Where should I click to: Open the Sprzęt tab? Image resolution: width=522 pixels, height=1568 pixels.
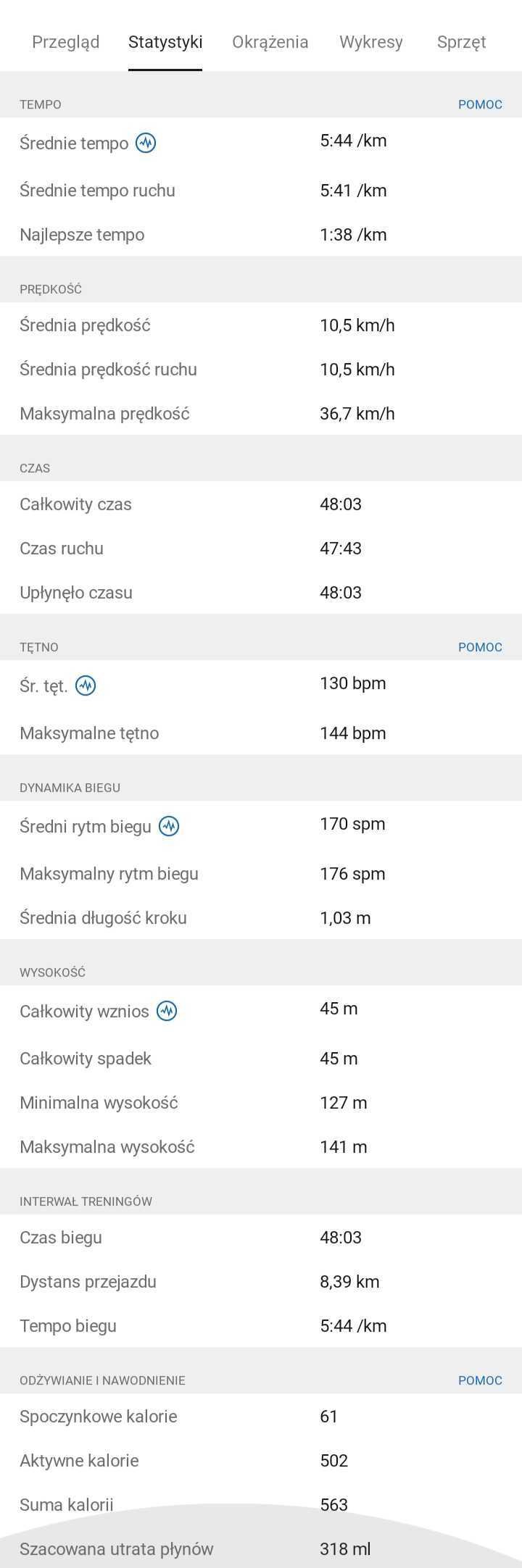[x=461, y=42]
